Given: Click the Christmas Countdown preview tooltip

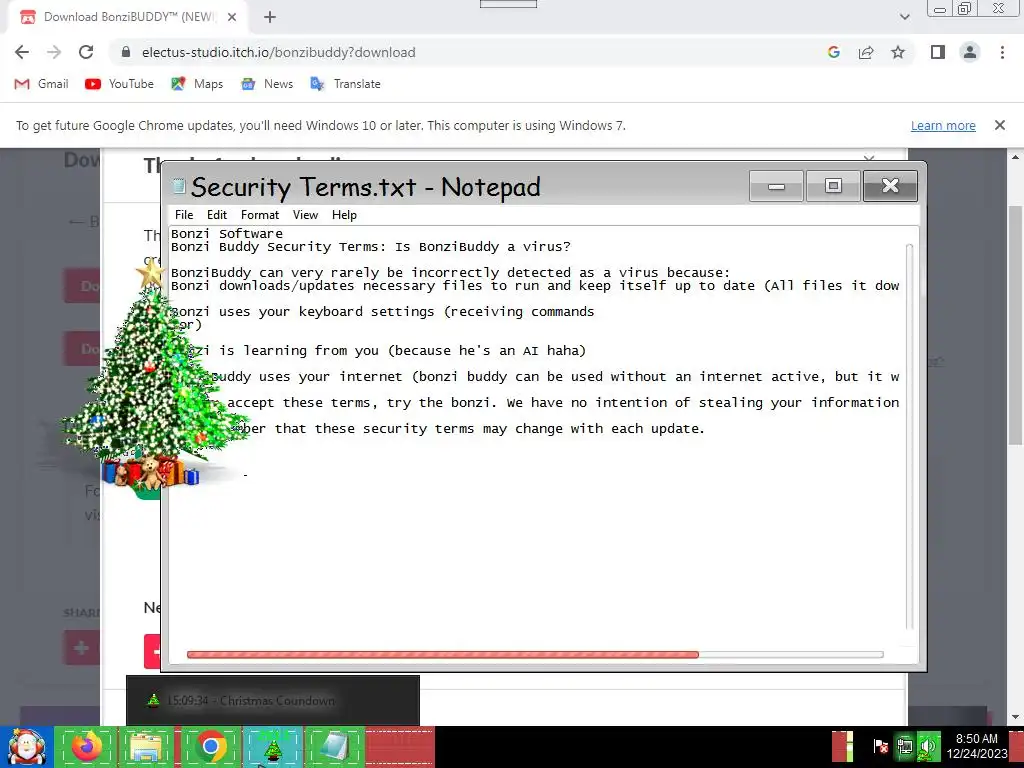Looking at the screenshot, I should 273,701.
